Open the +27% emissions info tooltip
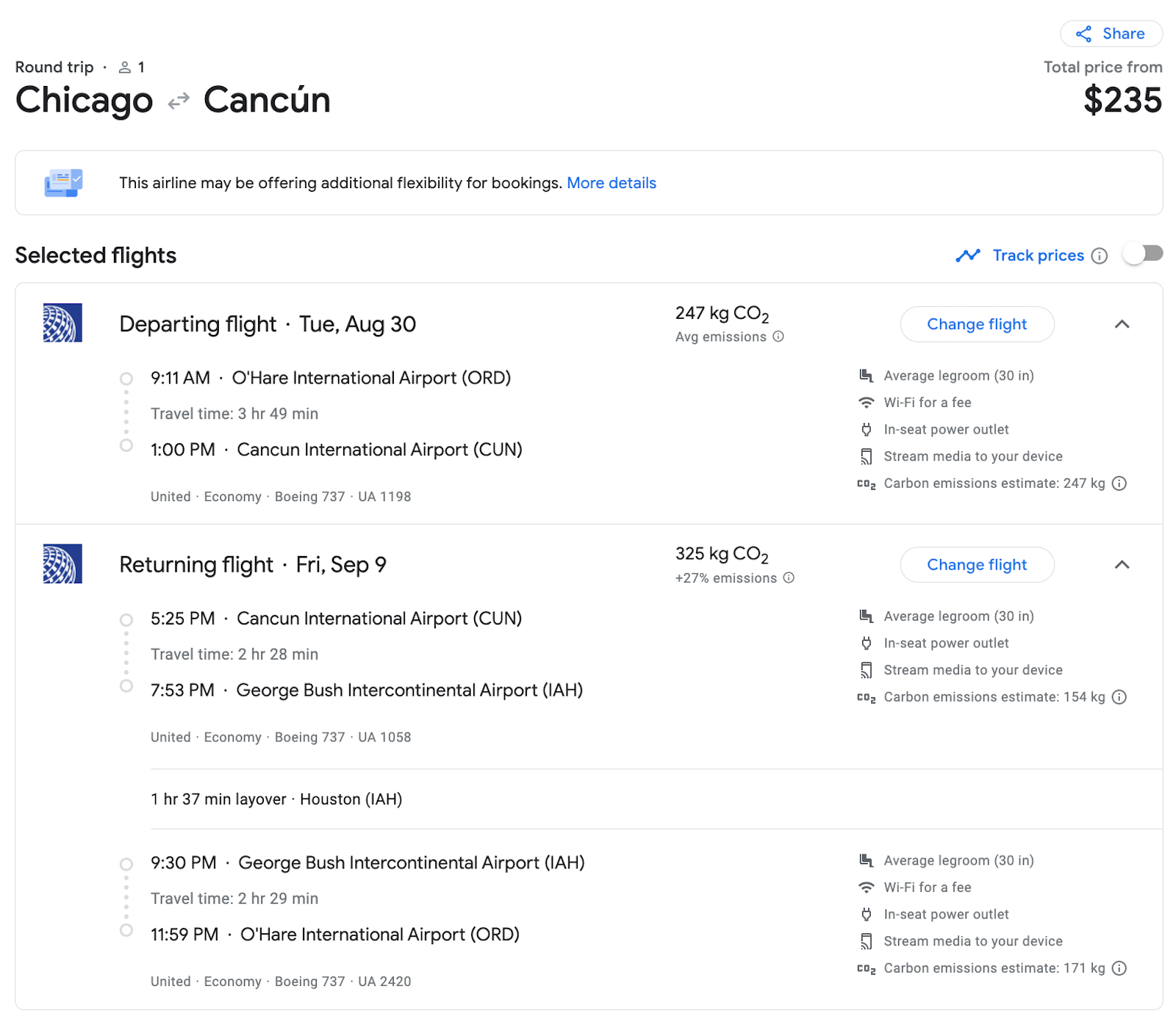The height and width of the screenshot is (1019, 1176). (x=788, y=578)
